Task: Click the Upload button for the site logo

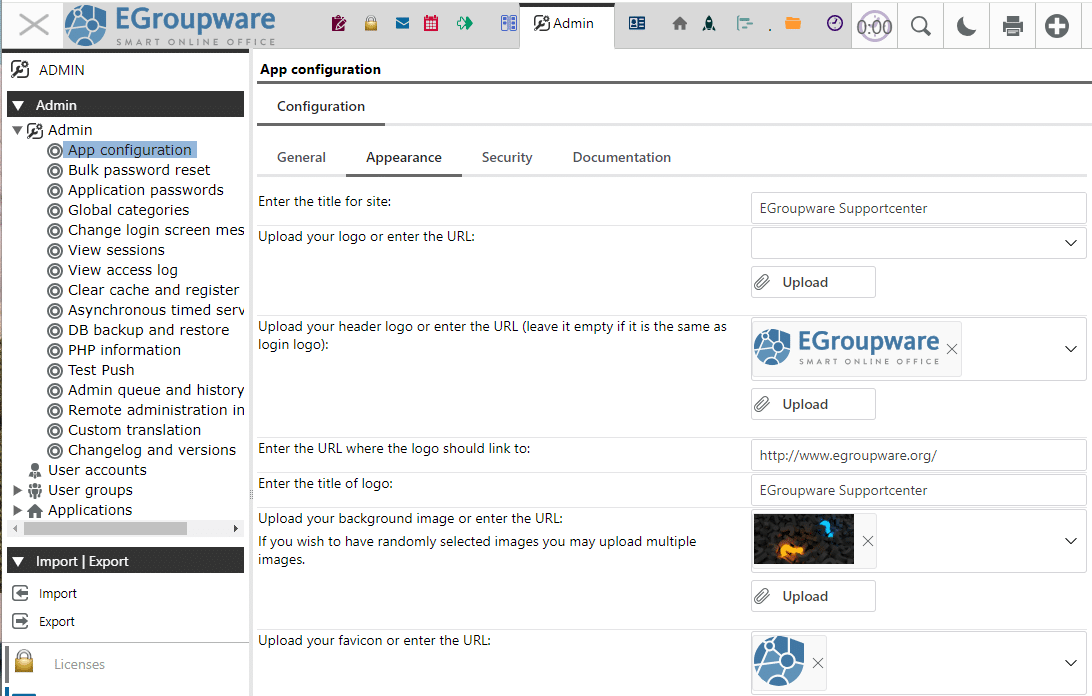Action: coord(813,282)
